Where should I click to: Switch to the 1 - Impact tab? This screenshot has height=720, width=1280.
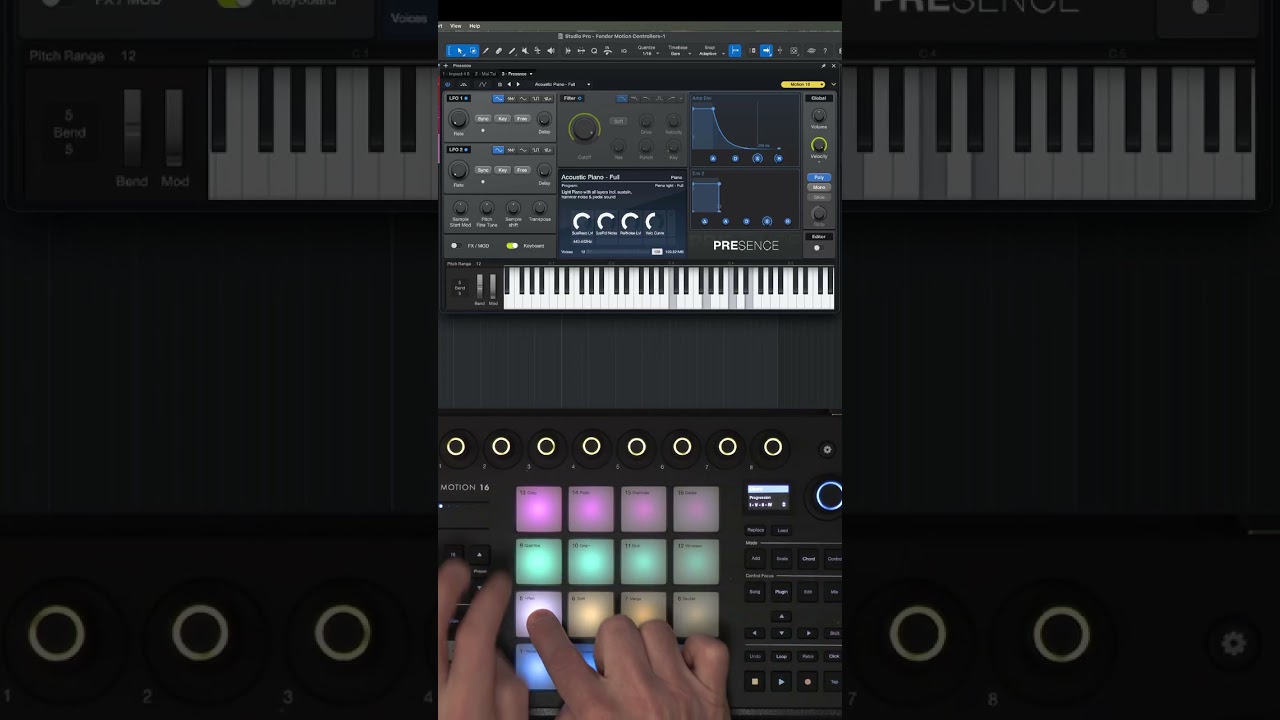tap(458, 74)
